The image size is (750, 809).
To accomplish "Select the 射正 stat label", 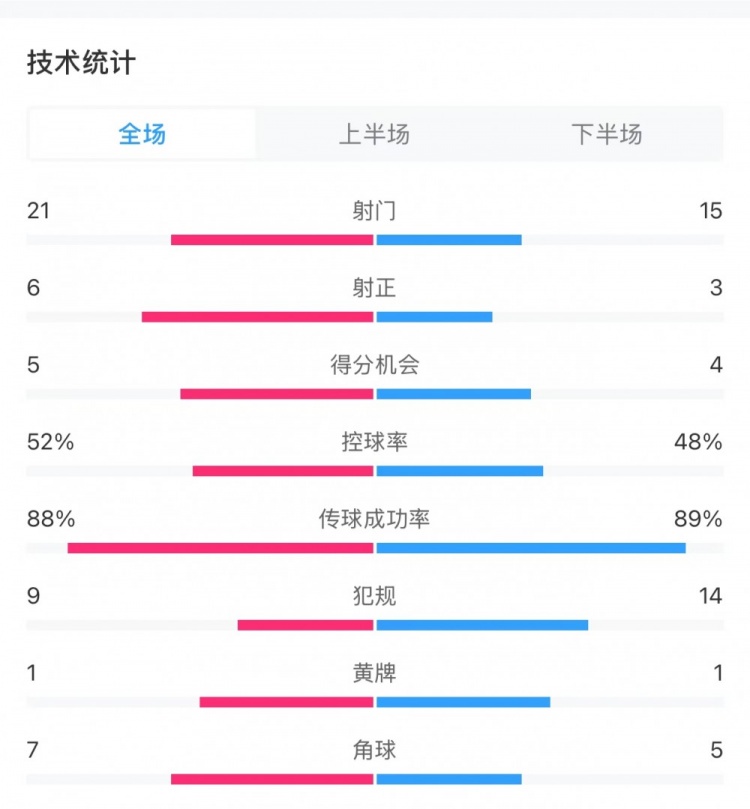I will click(374, 288).
